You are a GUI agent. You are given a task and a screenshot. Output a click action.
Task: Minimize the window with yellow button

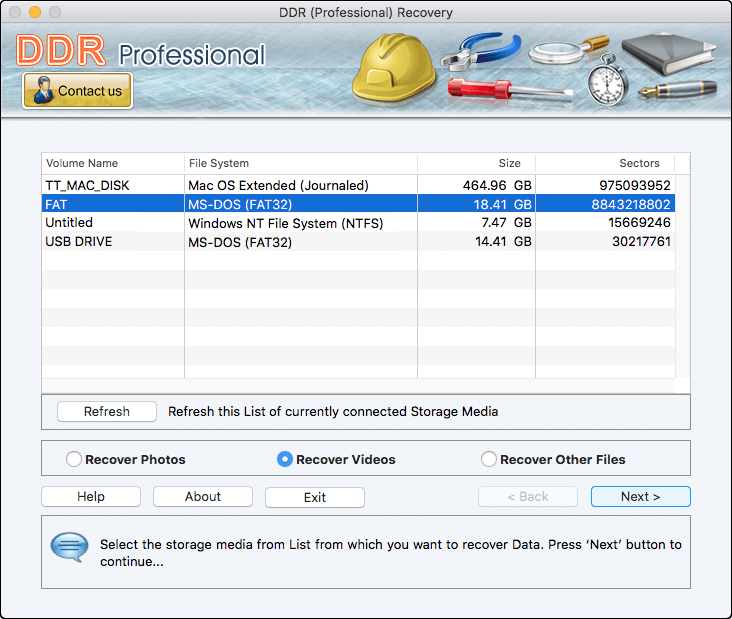(35, 12)
